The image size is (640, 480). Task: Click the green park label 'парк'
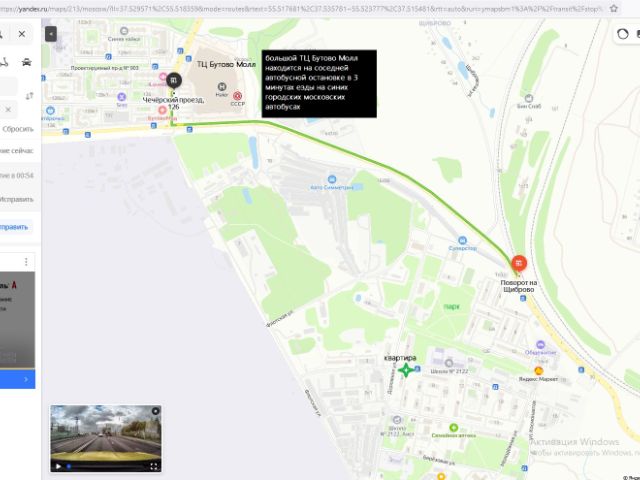[451, 307]
